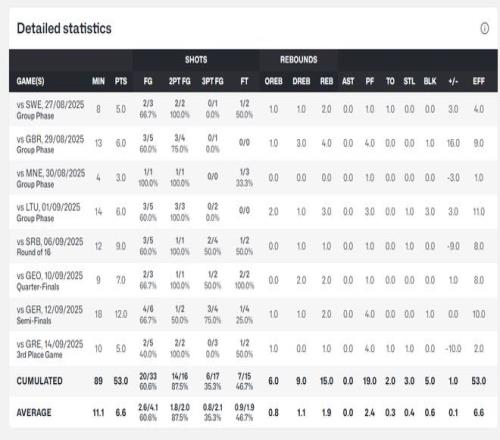This screenshot has width=500, height=440.
Task: Click the CUMULATED row label
Action: coord(39,381)
